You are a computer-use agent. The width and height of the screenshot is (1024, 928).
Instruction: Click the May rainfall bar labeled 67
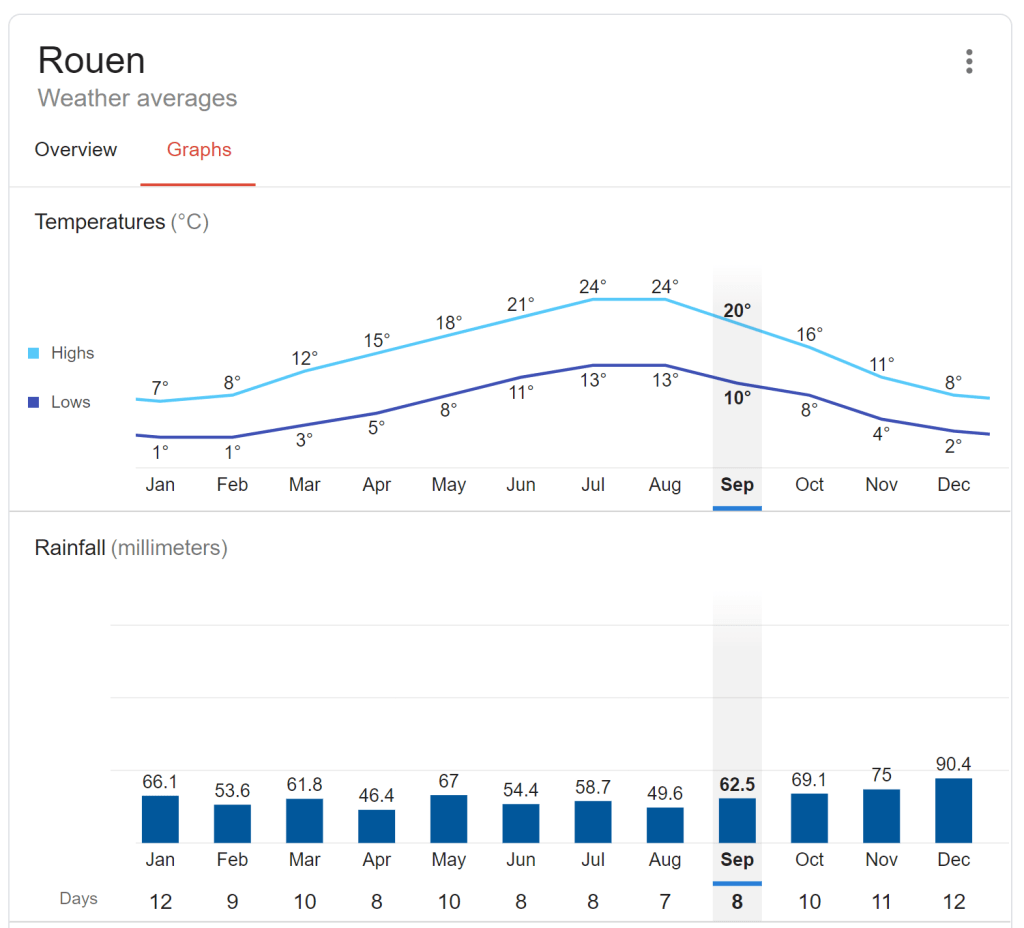pos(448,819)
